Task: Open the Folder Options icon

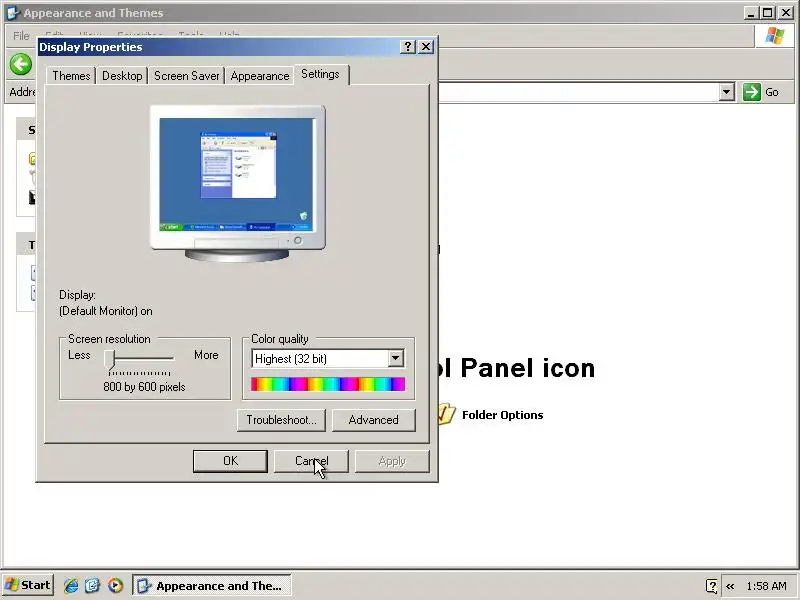Action: (446, 414)
